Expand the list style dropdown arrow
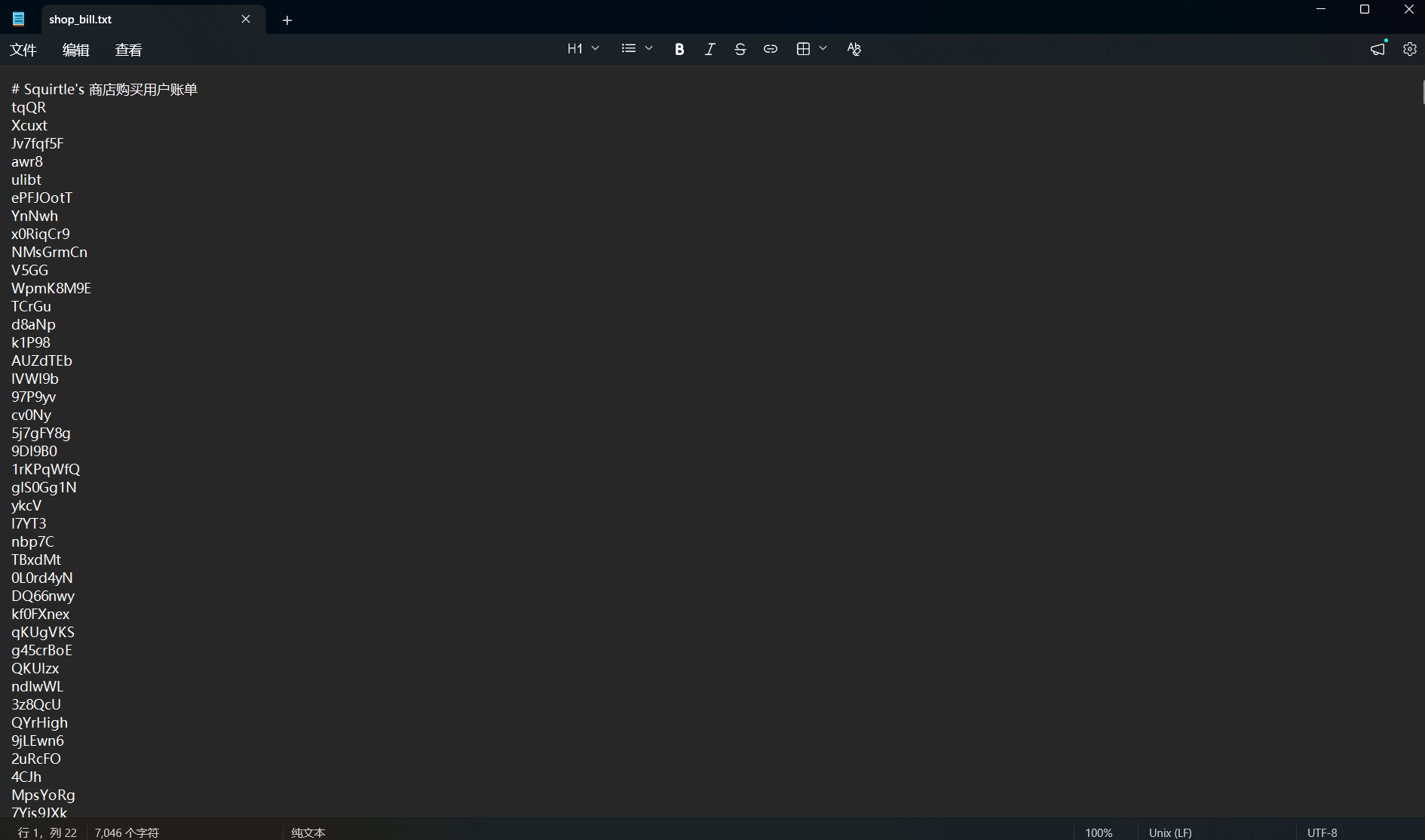This screenshot has height=840, width=1425. click(x=648, y=49)
